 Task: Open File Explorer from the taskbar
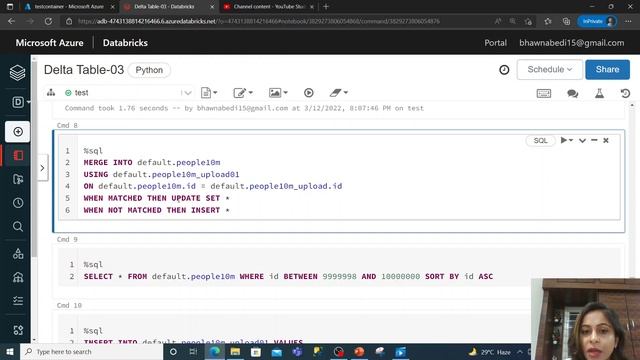pos(235,351)
